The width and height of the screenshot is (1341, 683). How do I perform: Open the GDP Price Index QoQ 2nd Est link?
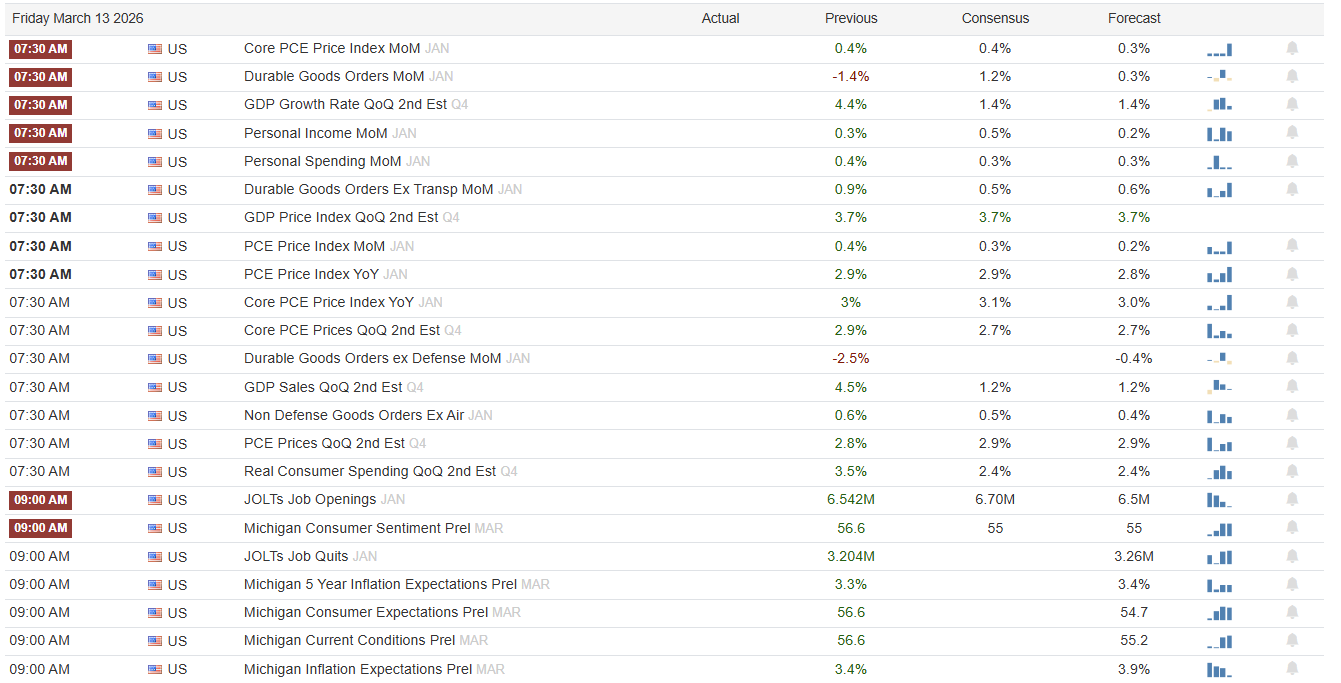tap(341, 217)
